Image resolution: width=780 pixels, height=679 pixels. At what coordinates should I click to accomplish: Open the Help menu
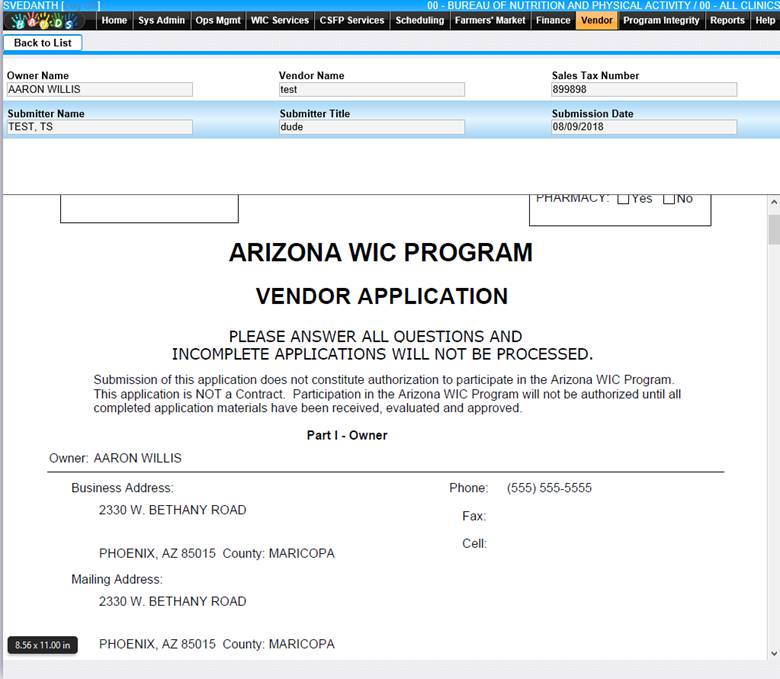765,20
